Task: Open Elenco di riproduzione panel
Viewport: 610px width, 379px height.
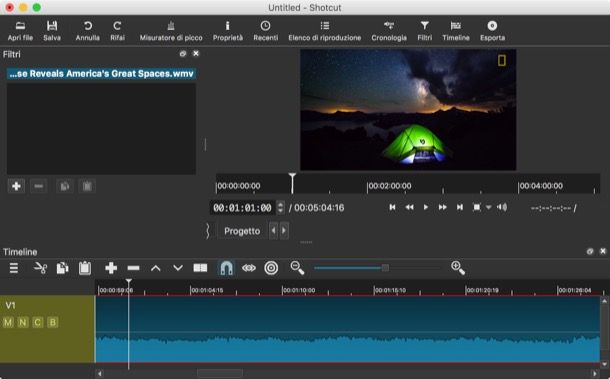Action: coord(324,31)
